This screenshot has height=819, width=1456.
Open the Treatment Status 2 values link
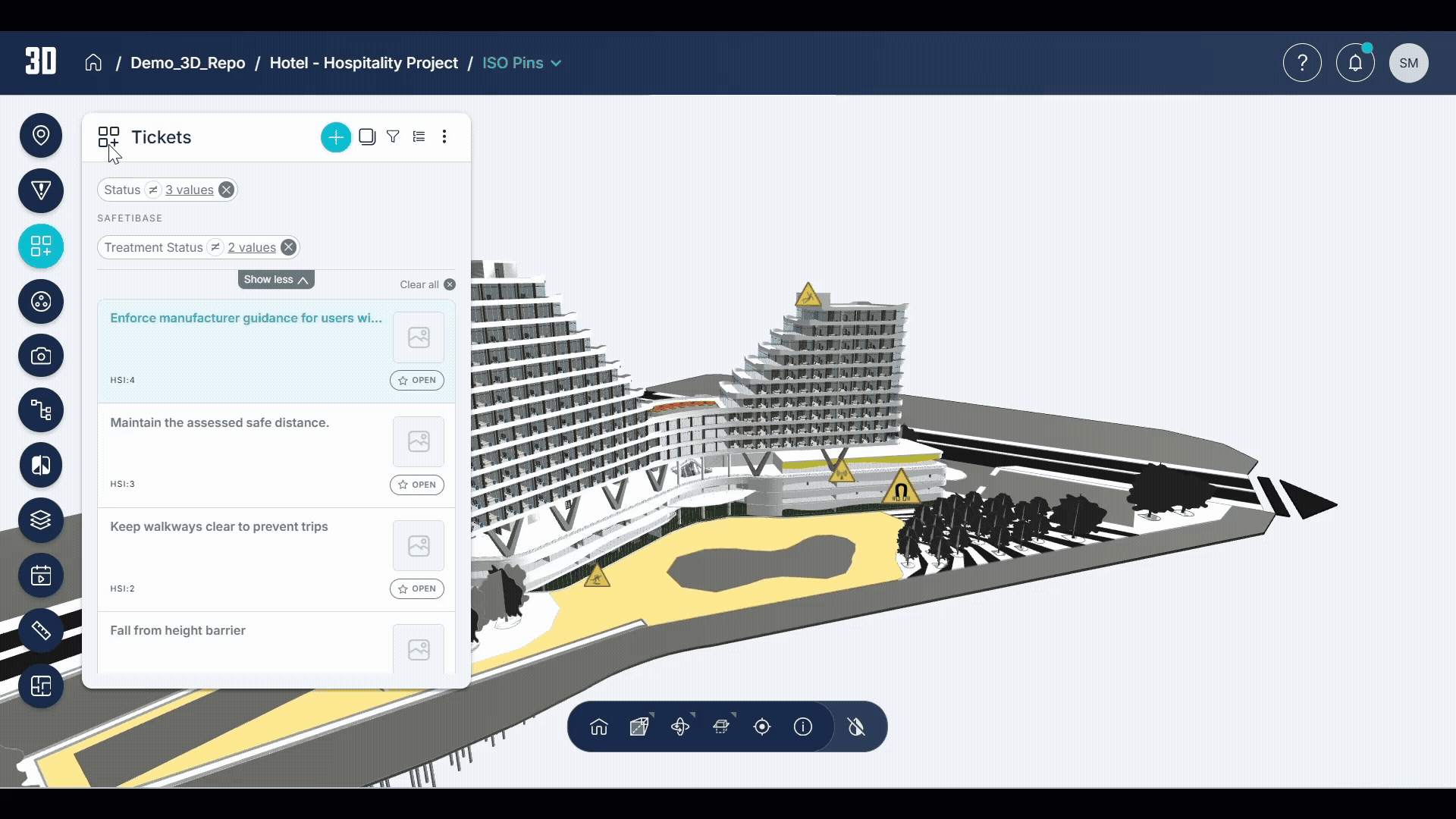(252, 248)
